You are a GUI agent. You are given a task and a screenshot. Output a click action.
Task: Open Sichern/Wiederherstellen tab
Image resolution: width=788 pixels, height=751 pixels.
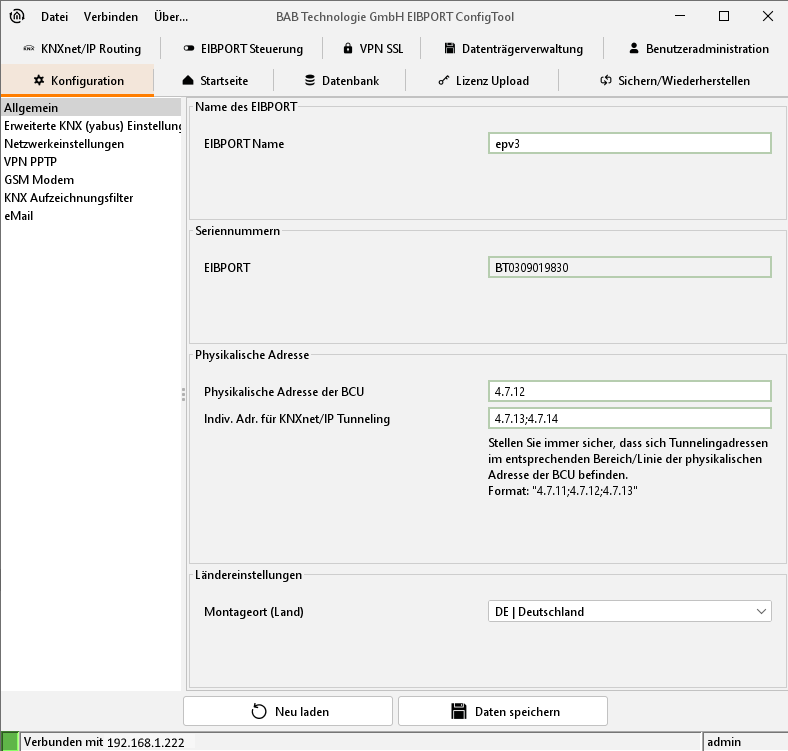coord(674,80)
